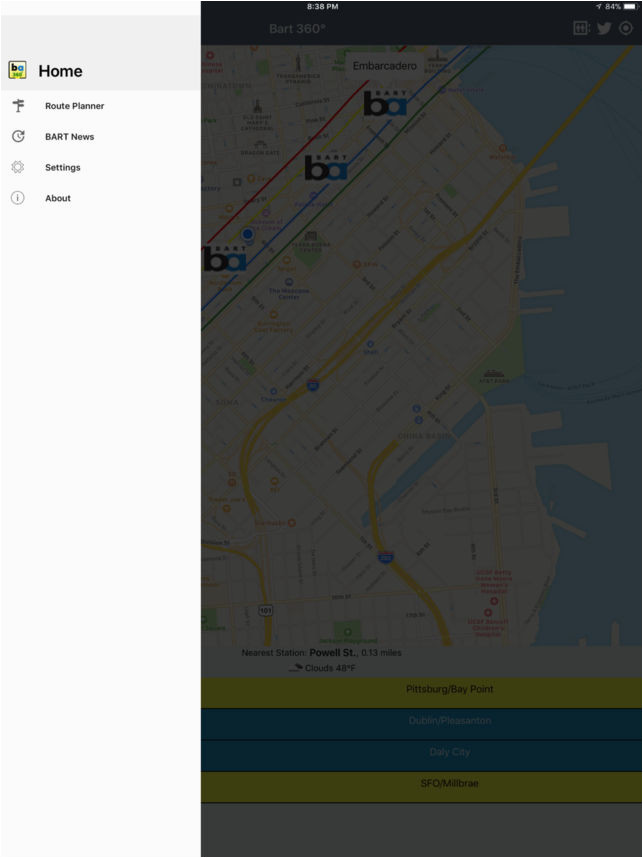Image resolution: width=643 pixels, height=858 pixels.
Task: Tap the middle BART station logo on map
Action: [x=326, y=167]
